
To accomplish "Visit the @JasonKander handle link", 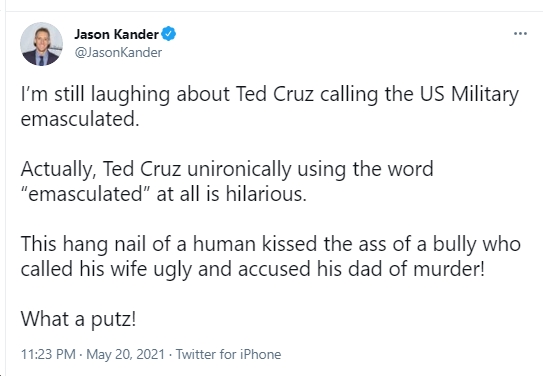I will tap(118, 53).
